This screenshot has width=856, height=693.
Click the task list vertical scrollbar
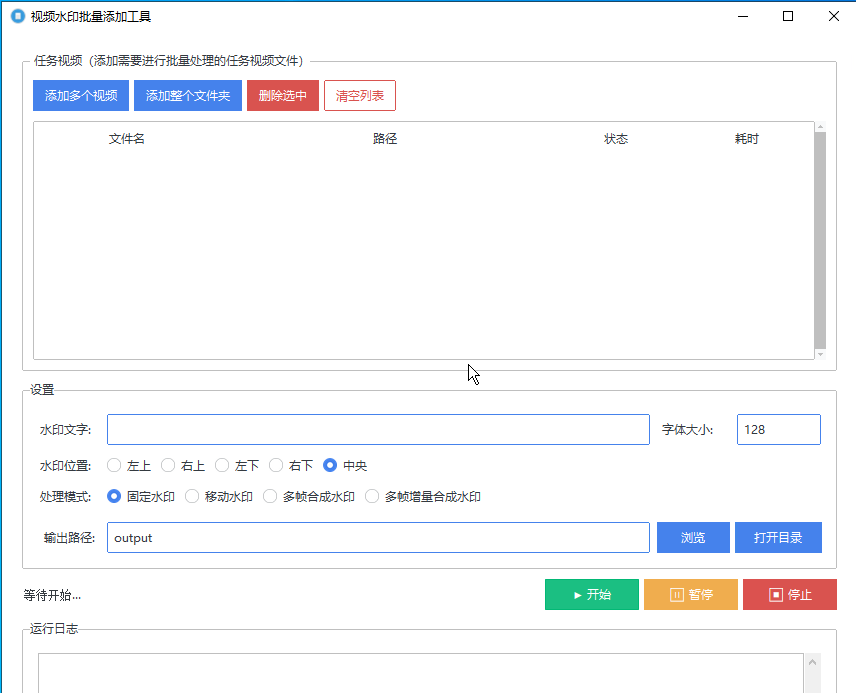pos(820,240)
